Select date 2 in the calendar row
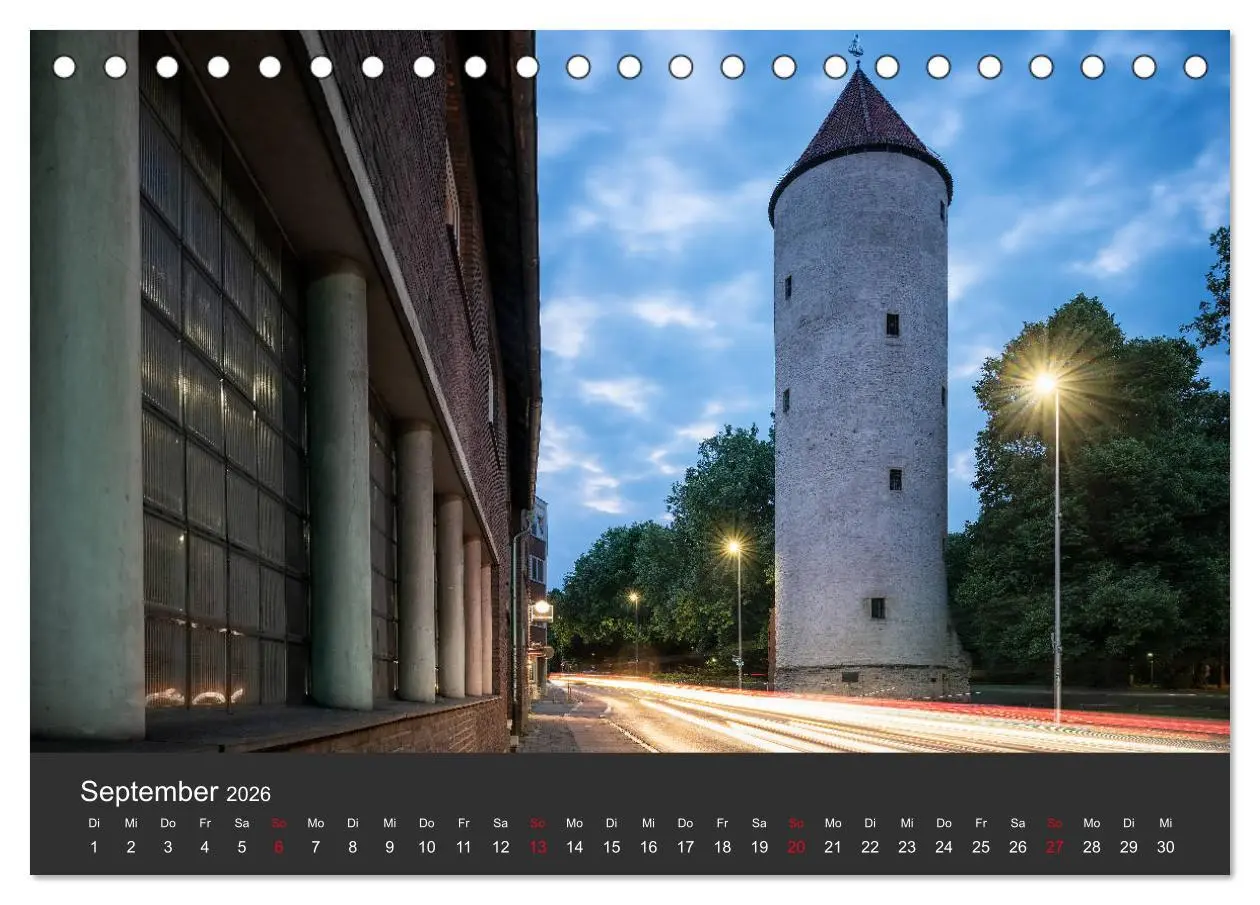 click(131, 847)
